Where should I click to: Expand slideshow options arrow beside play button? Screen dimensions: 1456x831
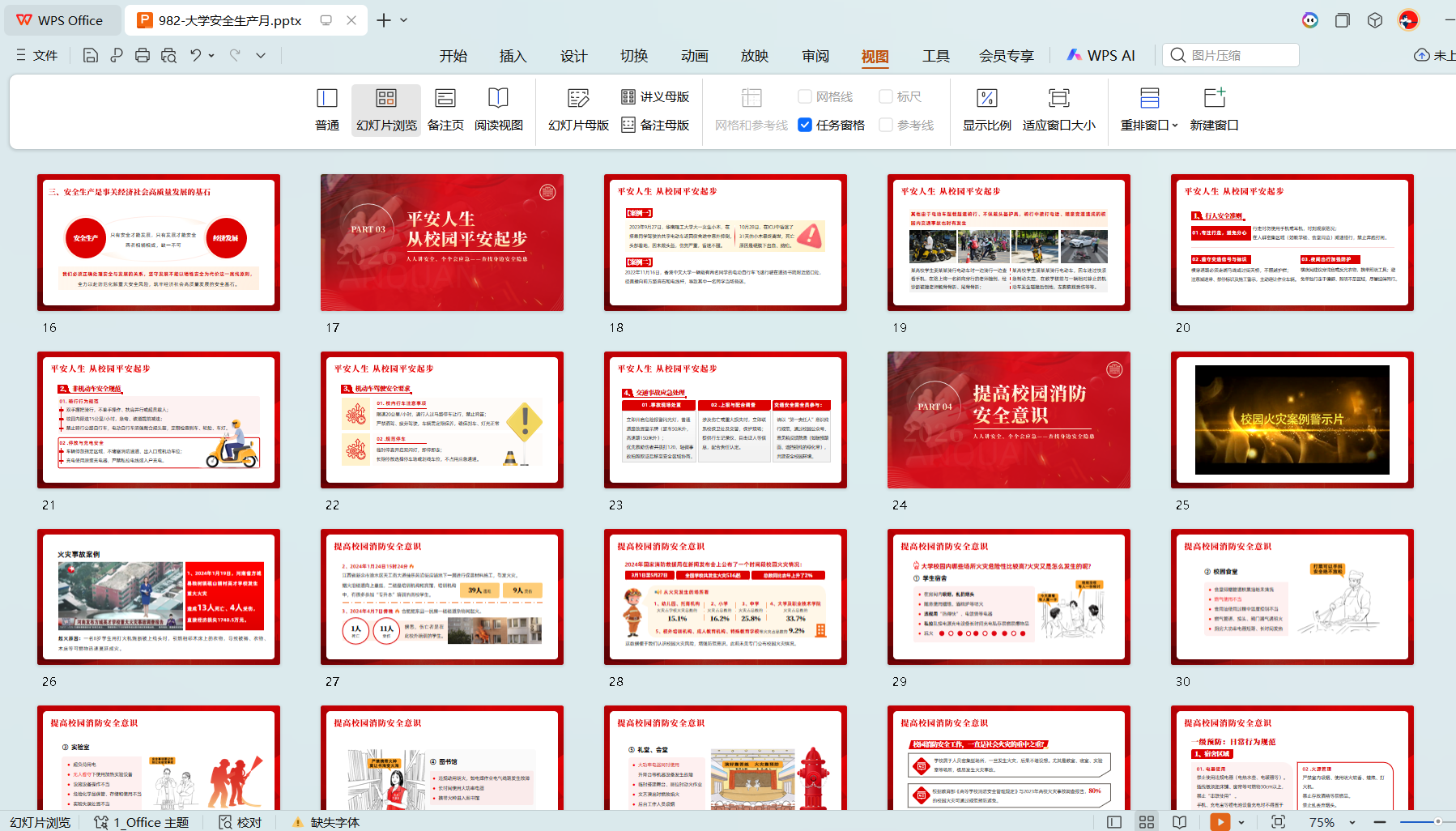pos(1241,822)
